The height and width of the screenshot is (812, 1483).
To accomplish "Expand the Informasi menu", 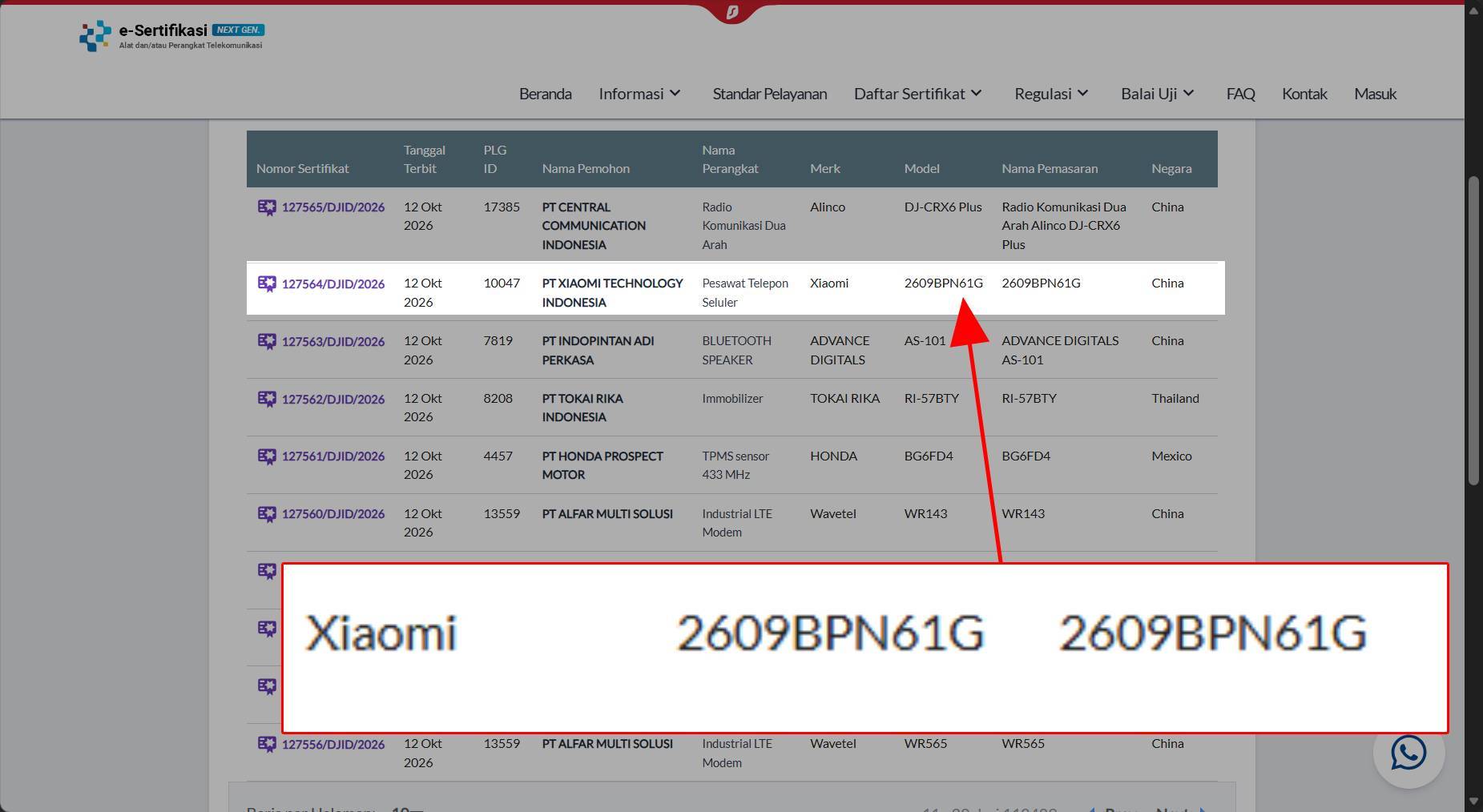I will click(639, 94).
